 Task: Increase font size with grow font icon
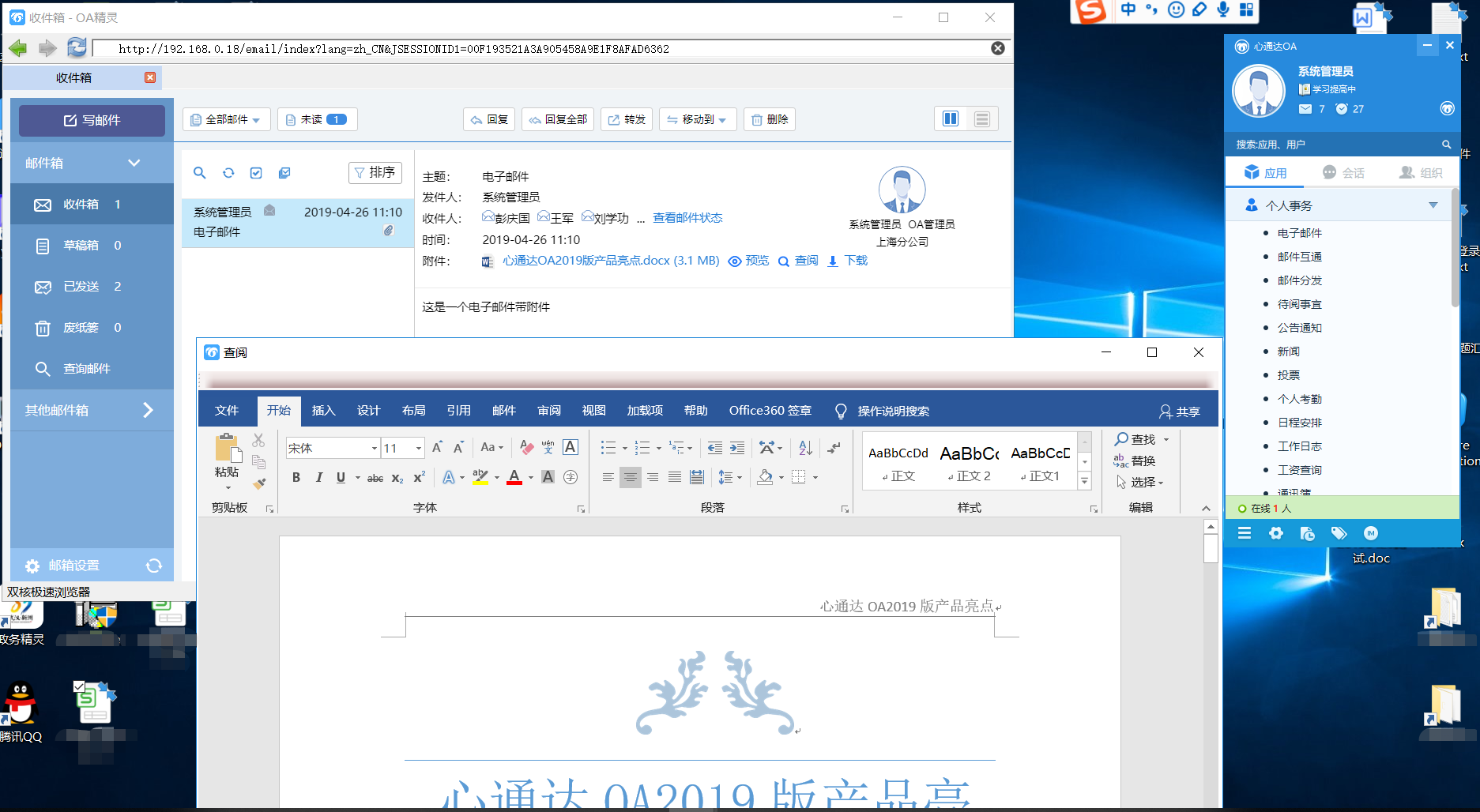[x=437, y=448]
